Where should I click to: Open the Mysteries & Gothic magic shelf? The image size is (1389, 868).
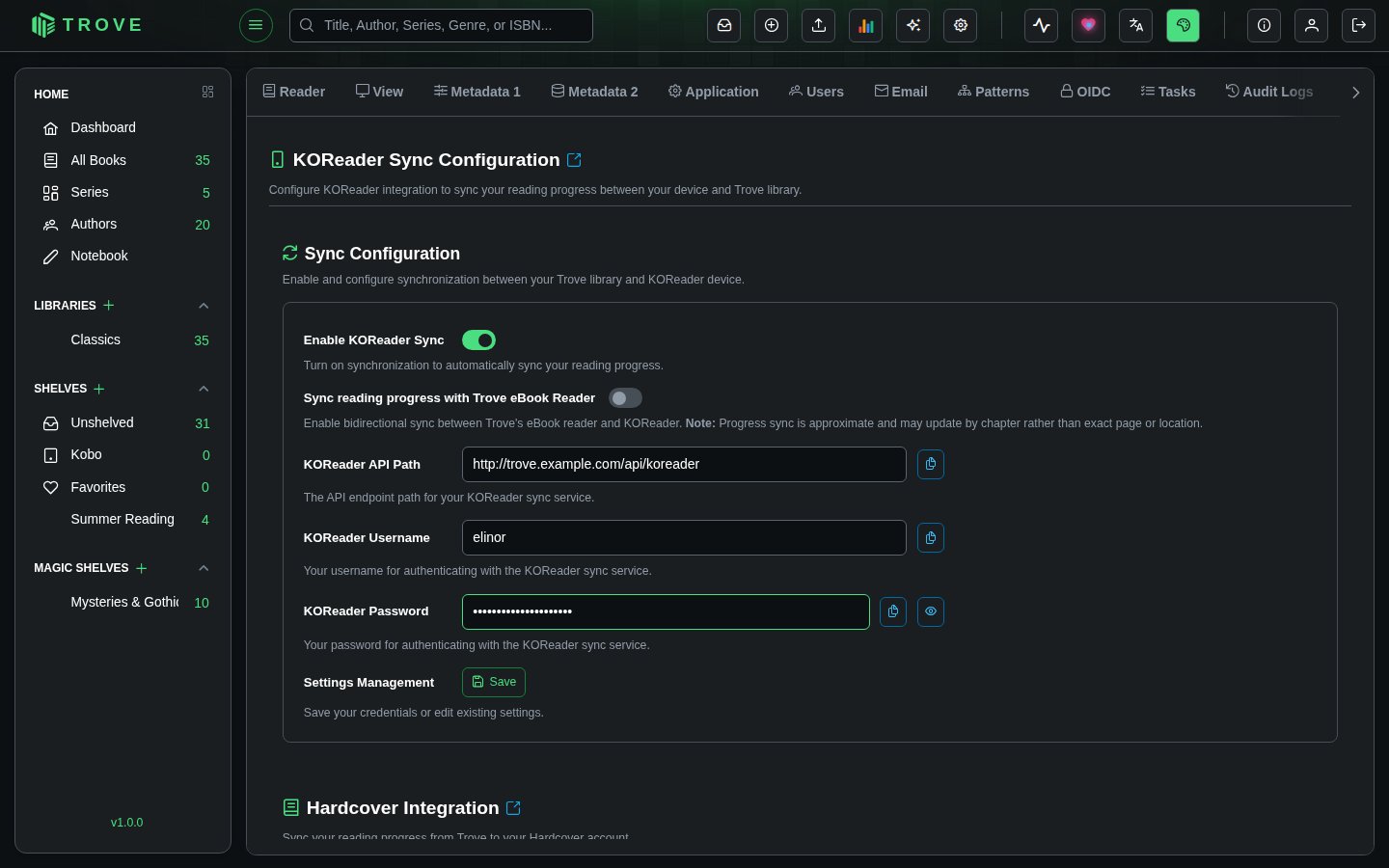click(123, 602)
